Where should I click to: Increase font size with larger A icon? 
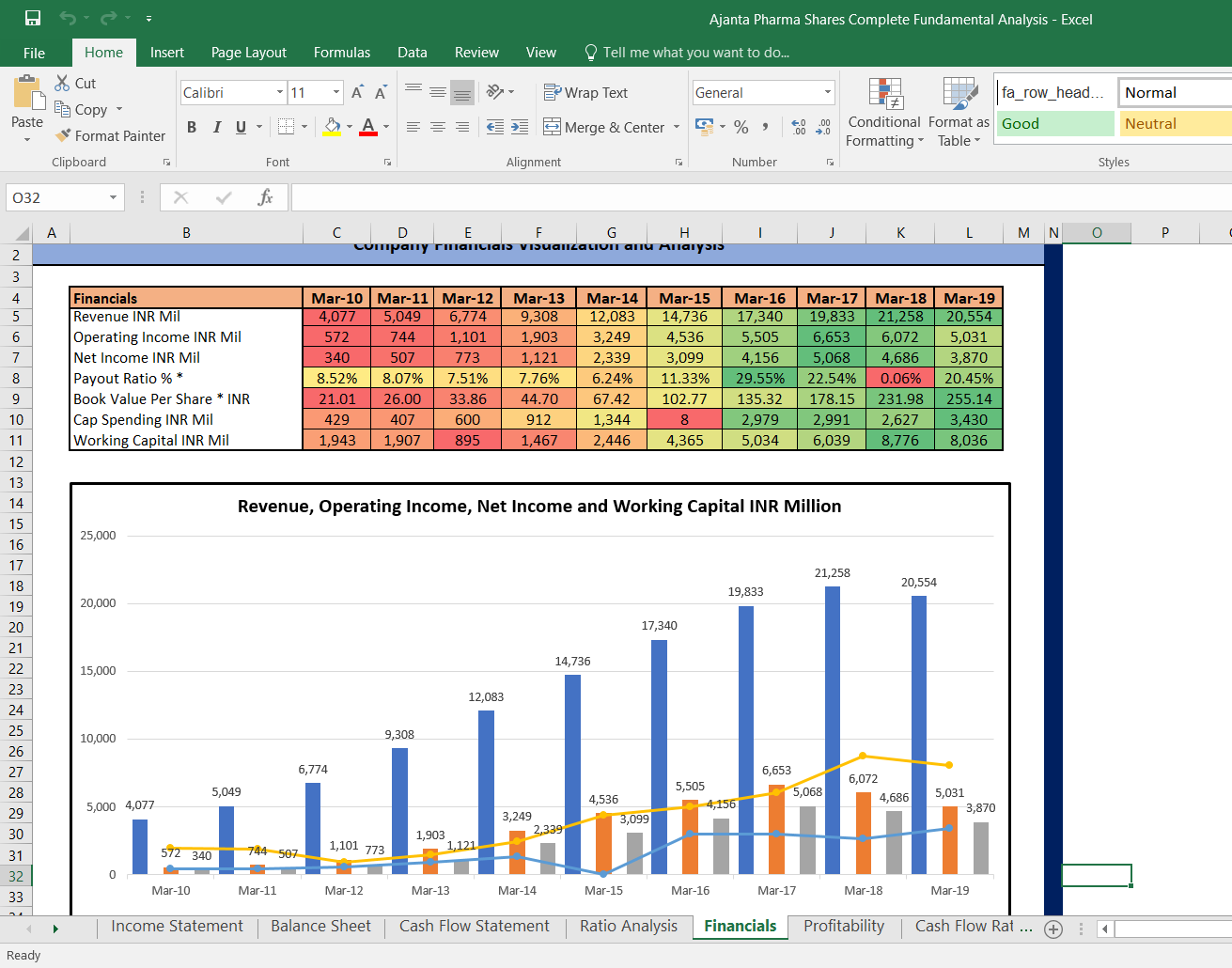point(357,92)
